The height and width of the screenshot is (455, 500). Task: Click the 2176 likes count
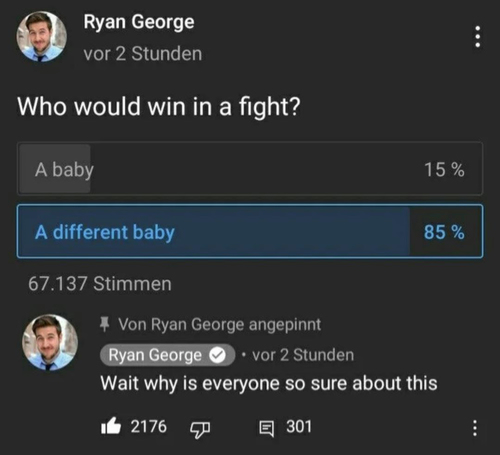pos(148,426)
